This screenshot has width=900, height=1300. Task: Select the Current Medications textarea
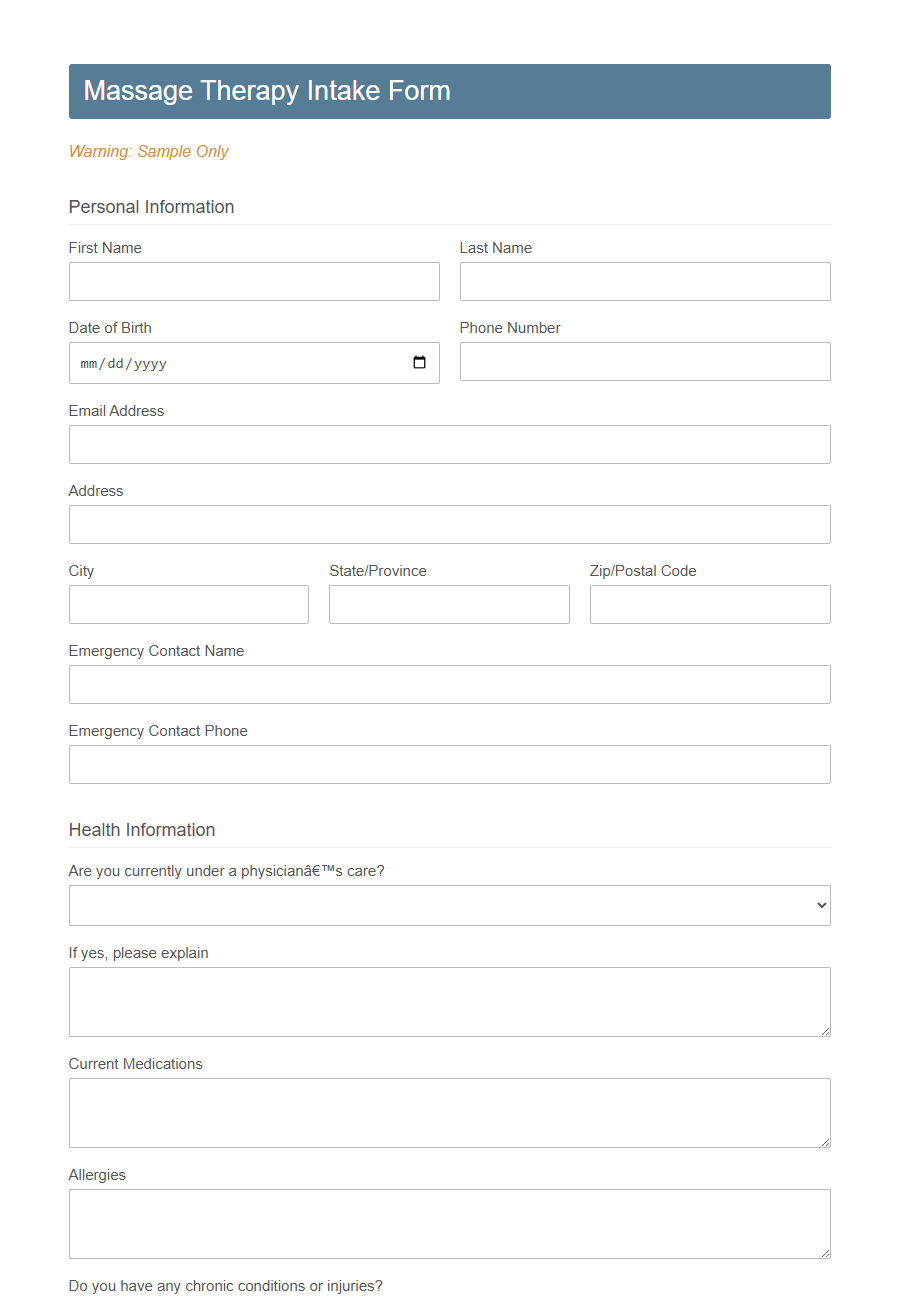pos(449,1112)
